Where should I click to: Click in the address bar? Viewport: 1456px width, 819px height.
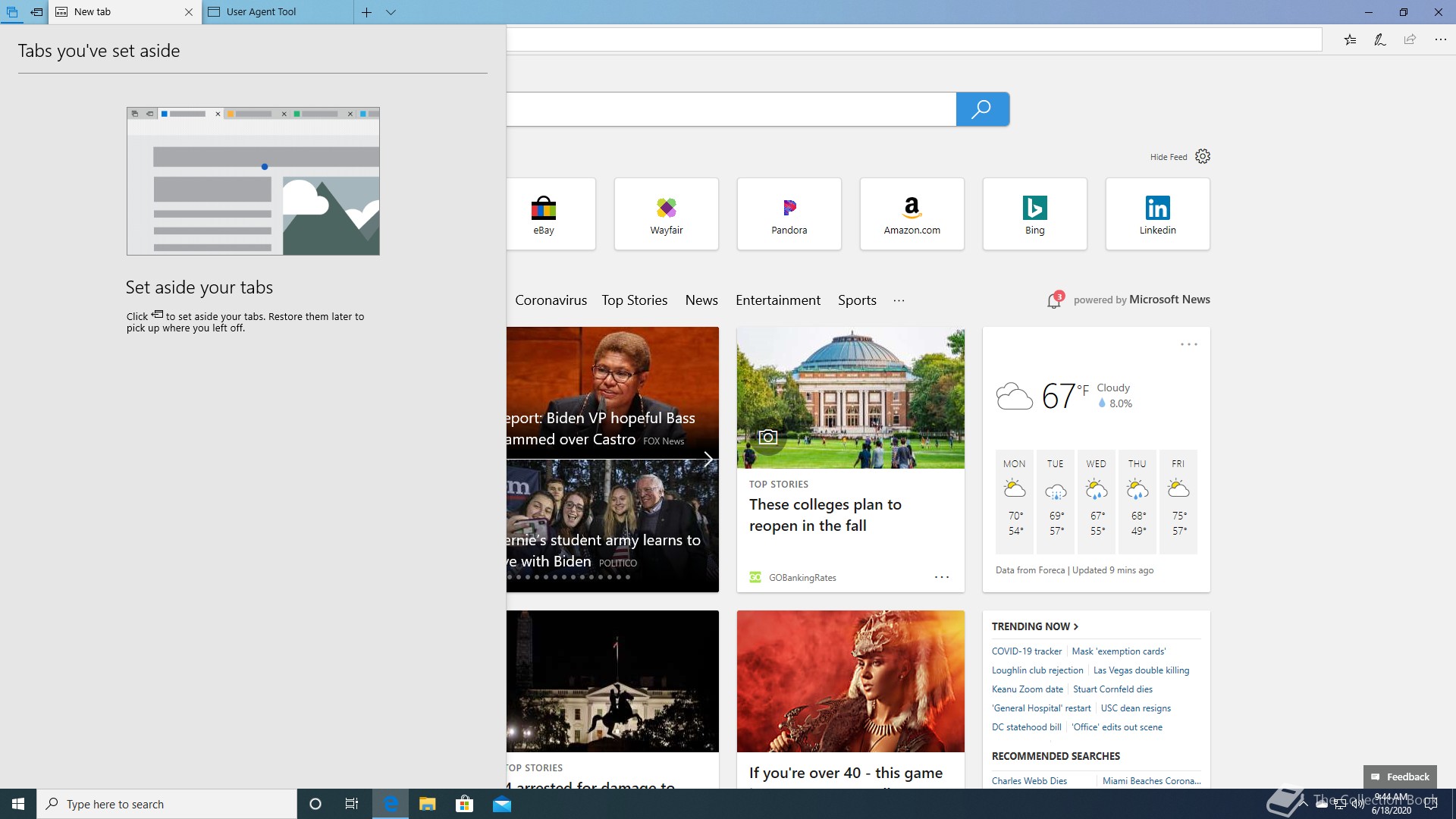[914, 39]
